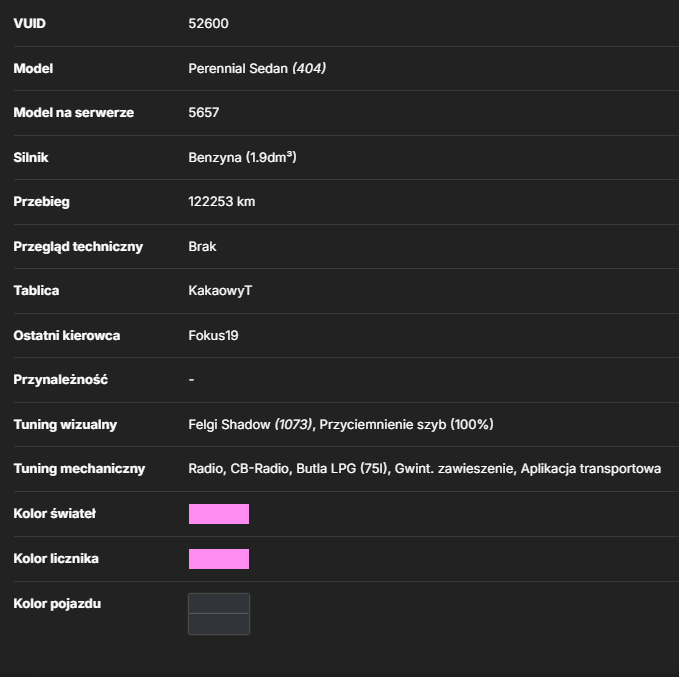
Task: Select the lower Kolor pojazdu dark swatch
Action: pyautogui.click(x=219, y=624)
